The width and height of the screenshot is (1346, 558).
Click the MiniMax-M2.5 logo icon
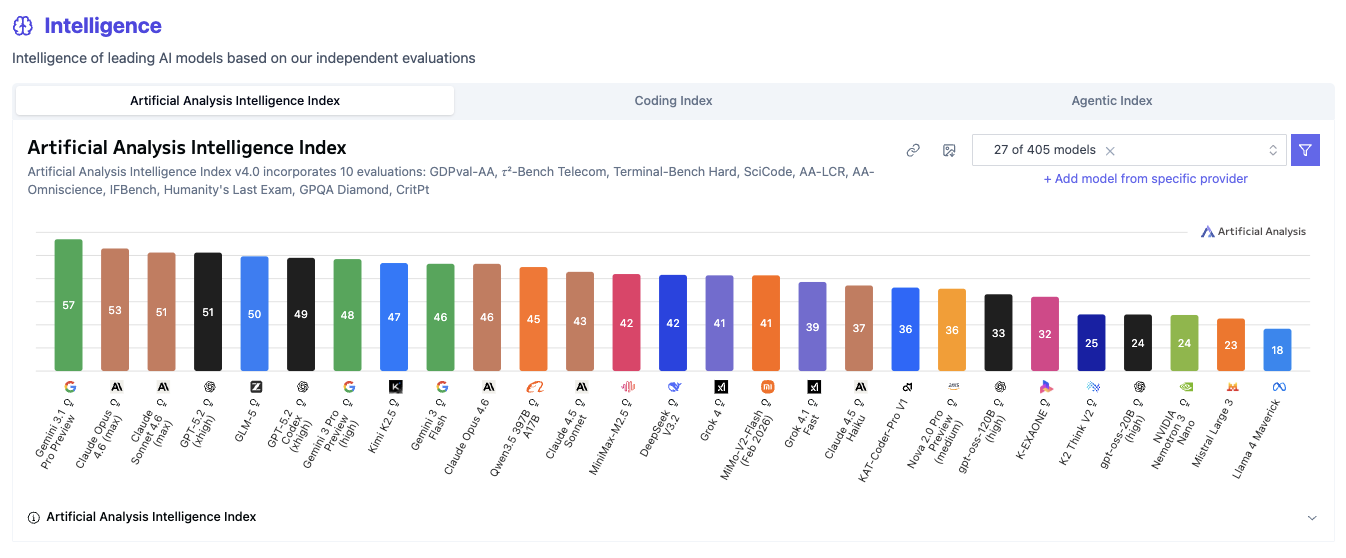[x=627, y=386]
